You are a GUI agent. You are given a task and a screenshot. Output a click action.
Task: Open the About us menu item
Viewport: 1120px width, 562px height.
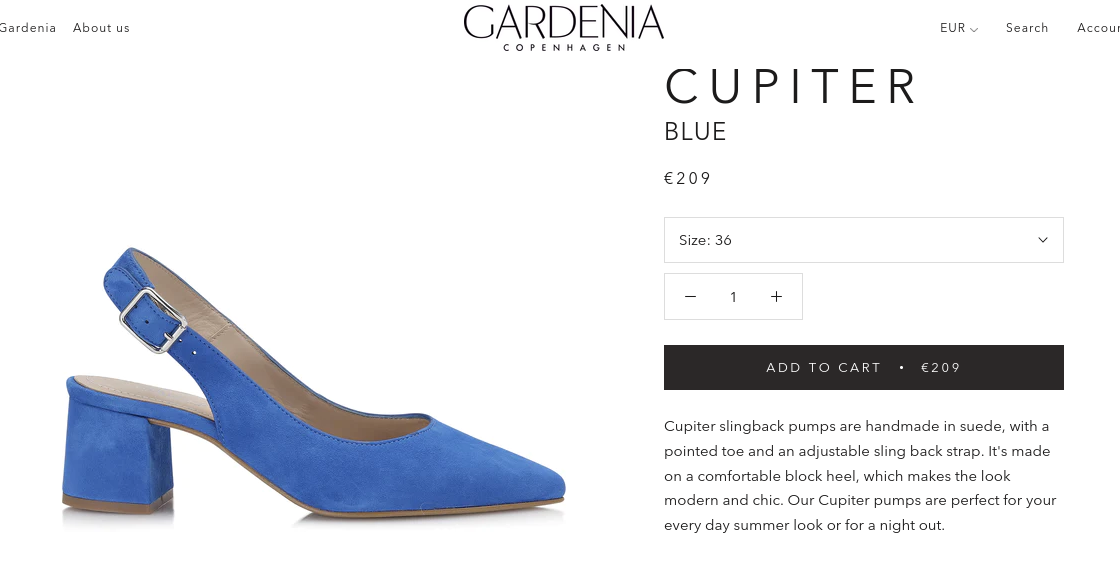pos(101,28)
